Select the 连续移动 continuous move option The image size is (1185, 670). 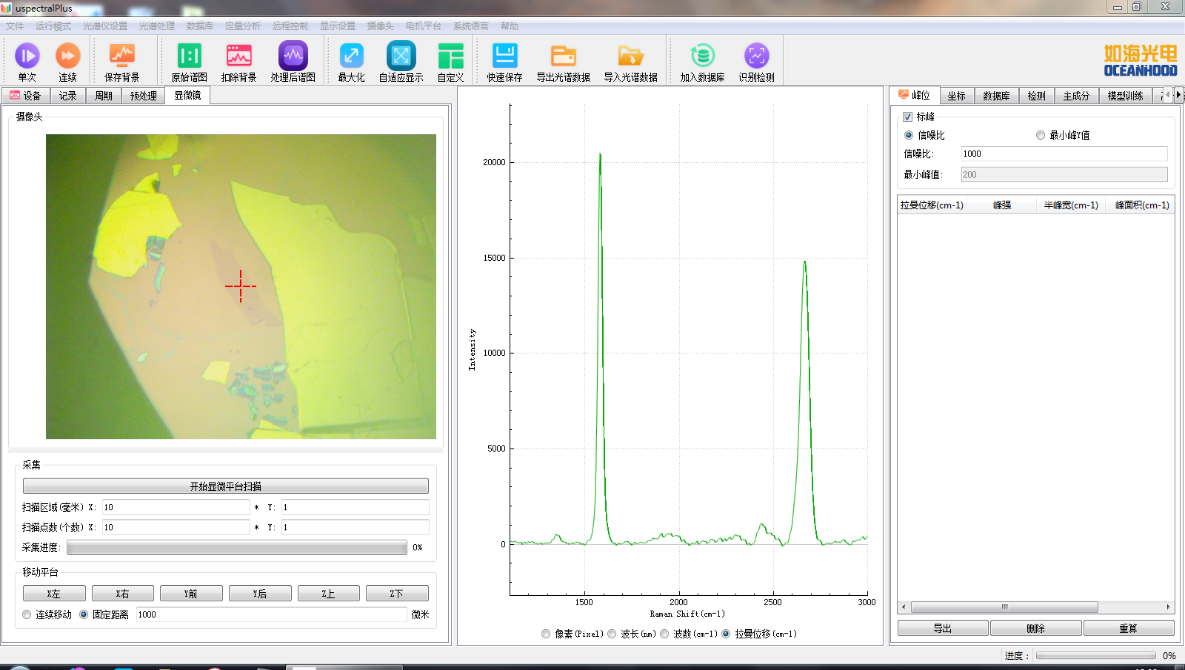click(27, 614)
